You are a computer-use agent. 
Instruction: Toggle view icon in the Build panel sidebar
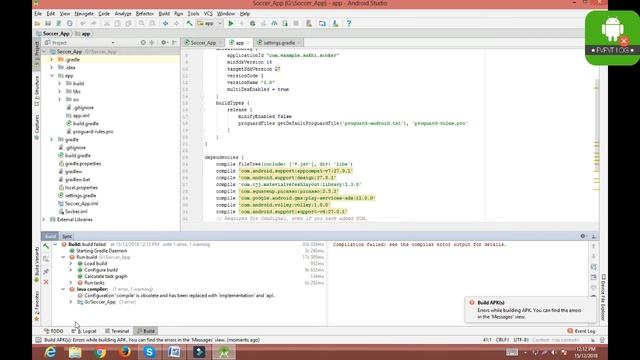[x=46, y=259]
